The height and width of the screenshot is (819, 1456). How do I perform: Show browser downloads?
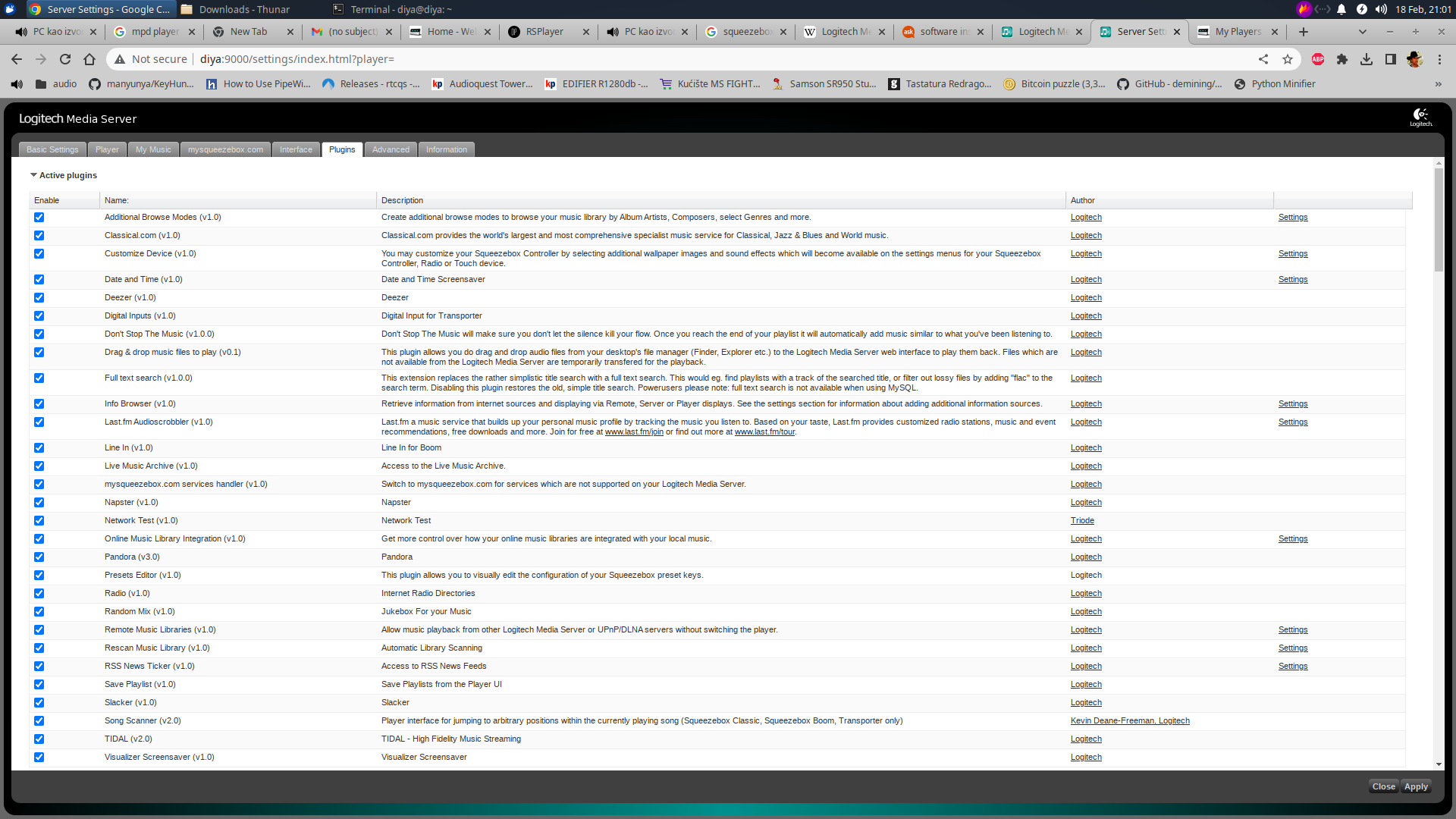[1367, 59]
